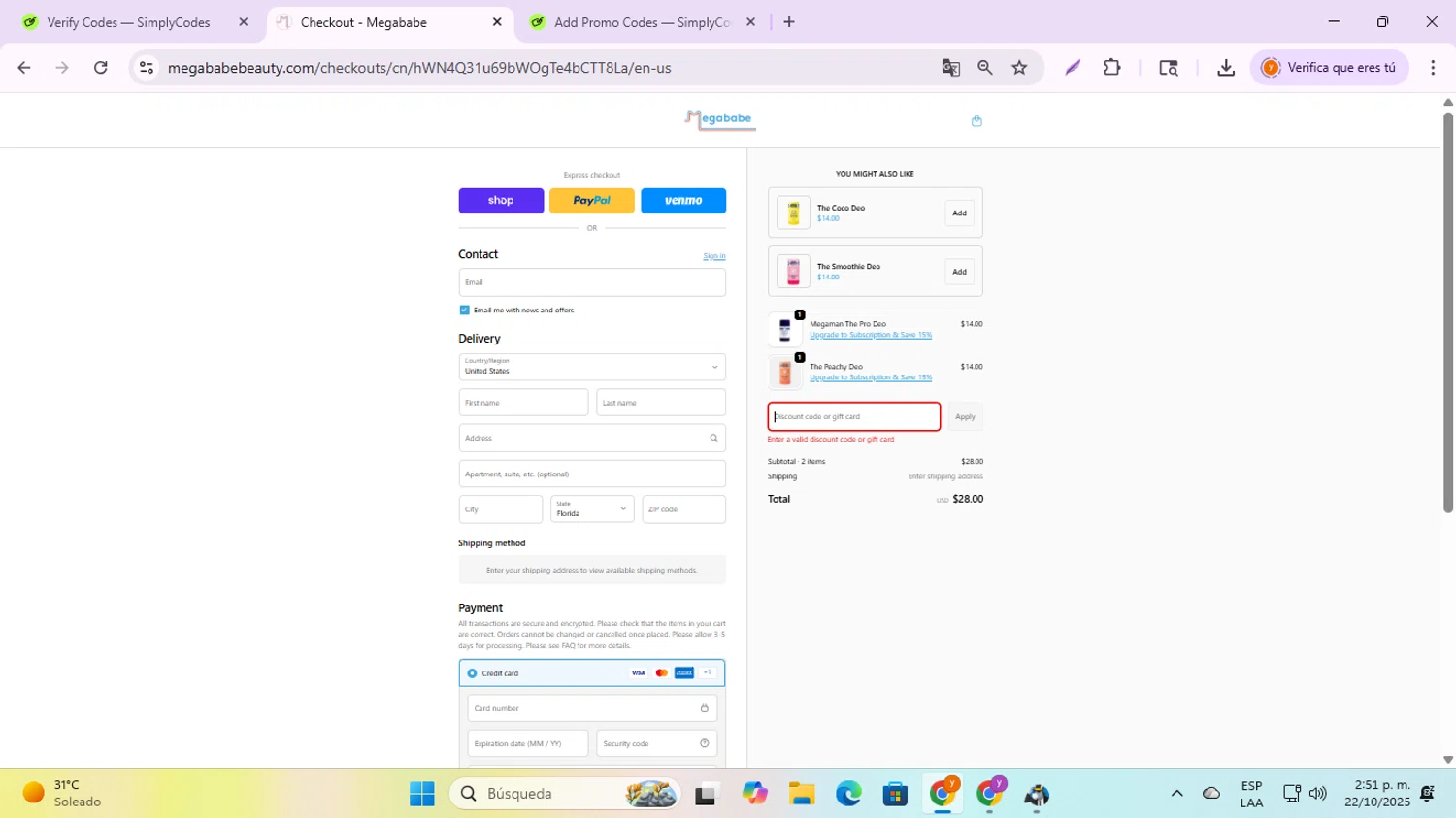This screenshot has width=1456, height=818.
Task: Click the Verifica que eres tú profile button
Action: pyautogui.click(x=1329, y=68)
